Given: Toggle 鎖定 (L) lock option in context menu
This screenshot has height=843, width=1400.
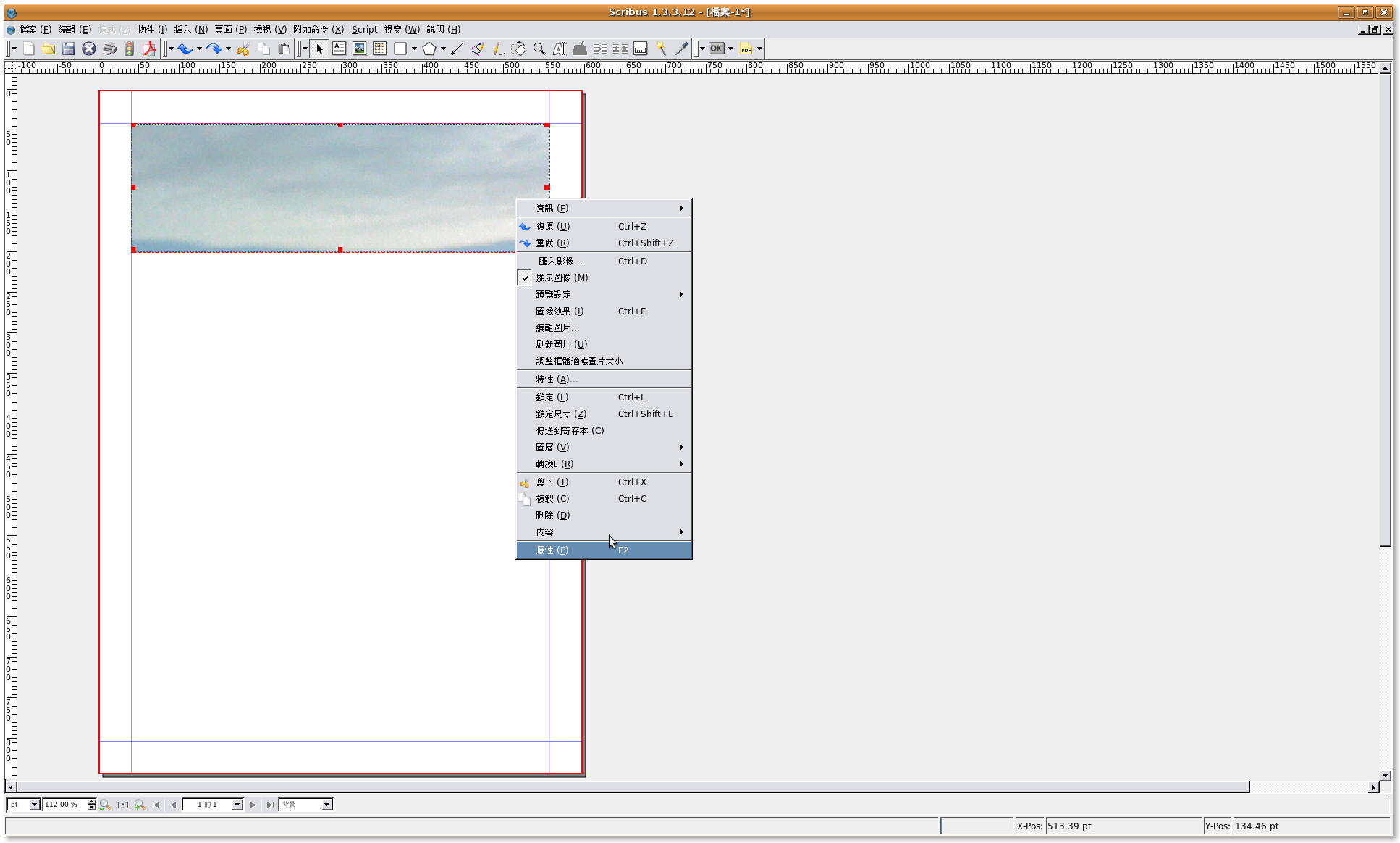Looking at the screenshot, I should pos(552,398).
